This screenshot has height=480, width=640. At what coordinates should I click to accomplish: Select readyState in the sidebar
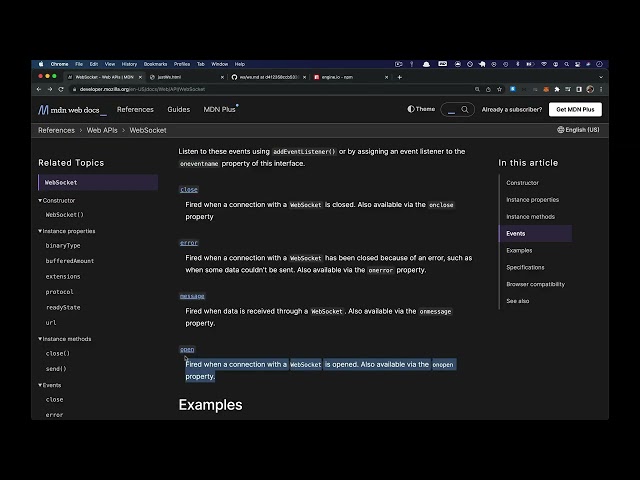(63, 307)
